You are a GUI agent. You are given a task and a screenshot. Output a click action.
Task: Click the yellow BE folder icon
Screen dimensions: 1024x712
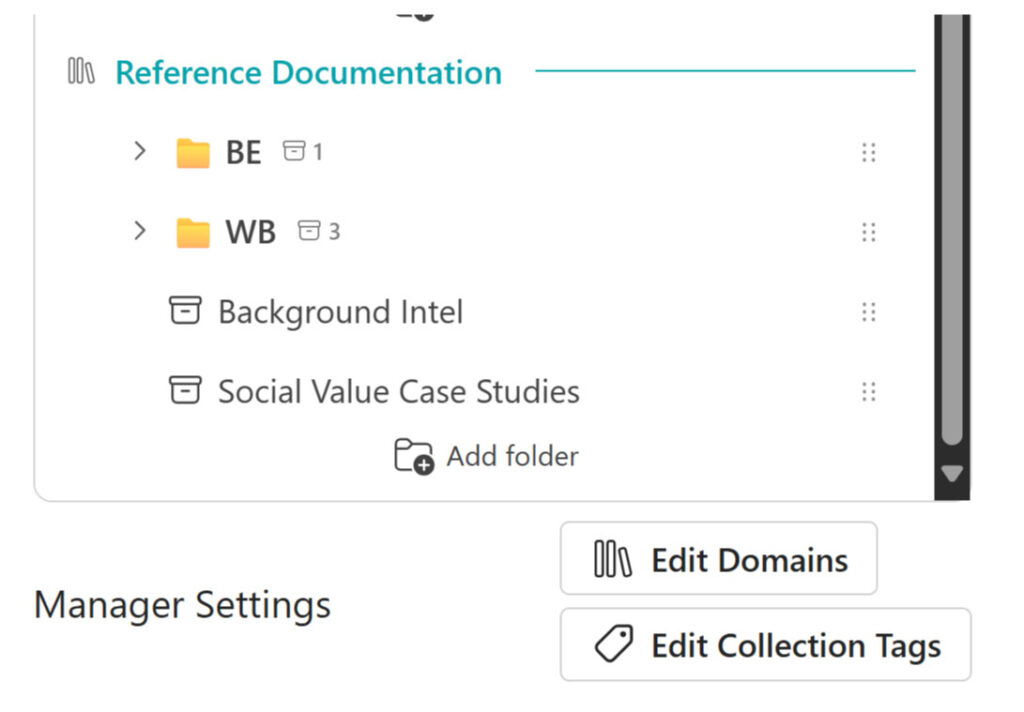(193, 153)
